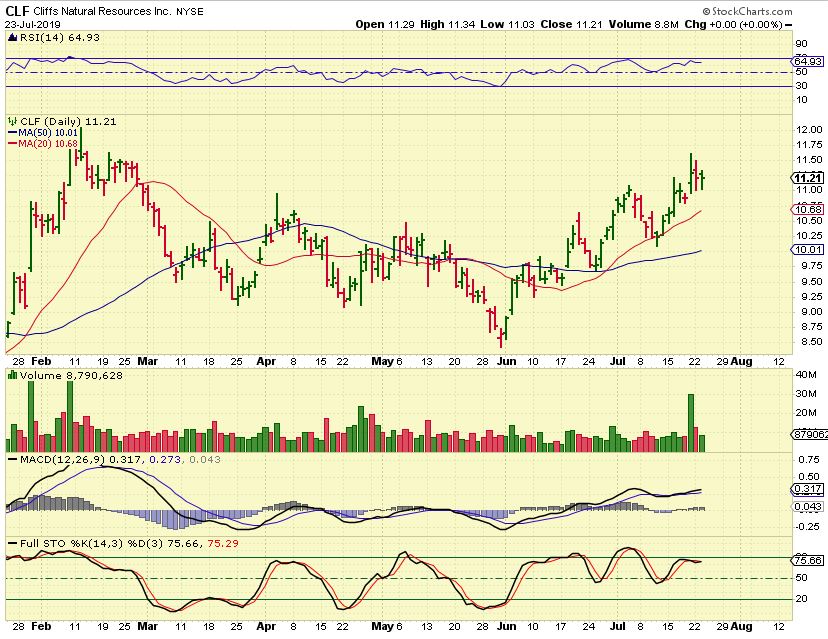
Task: Click the current price tag 11.21 on the price axis
Action: pos(808,178)
